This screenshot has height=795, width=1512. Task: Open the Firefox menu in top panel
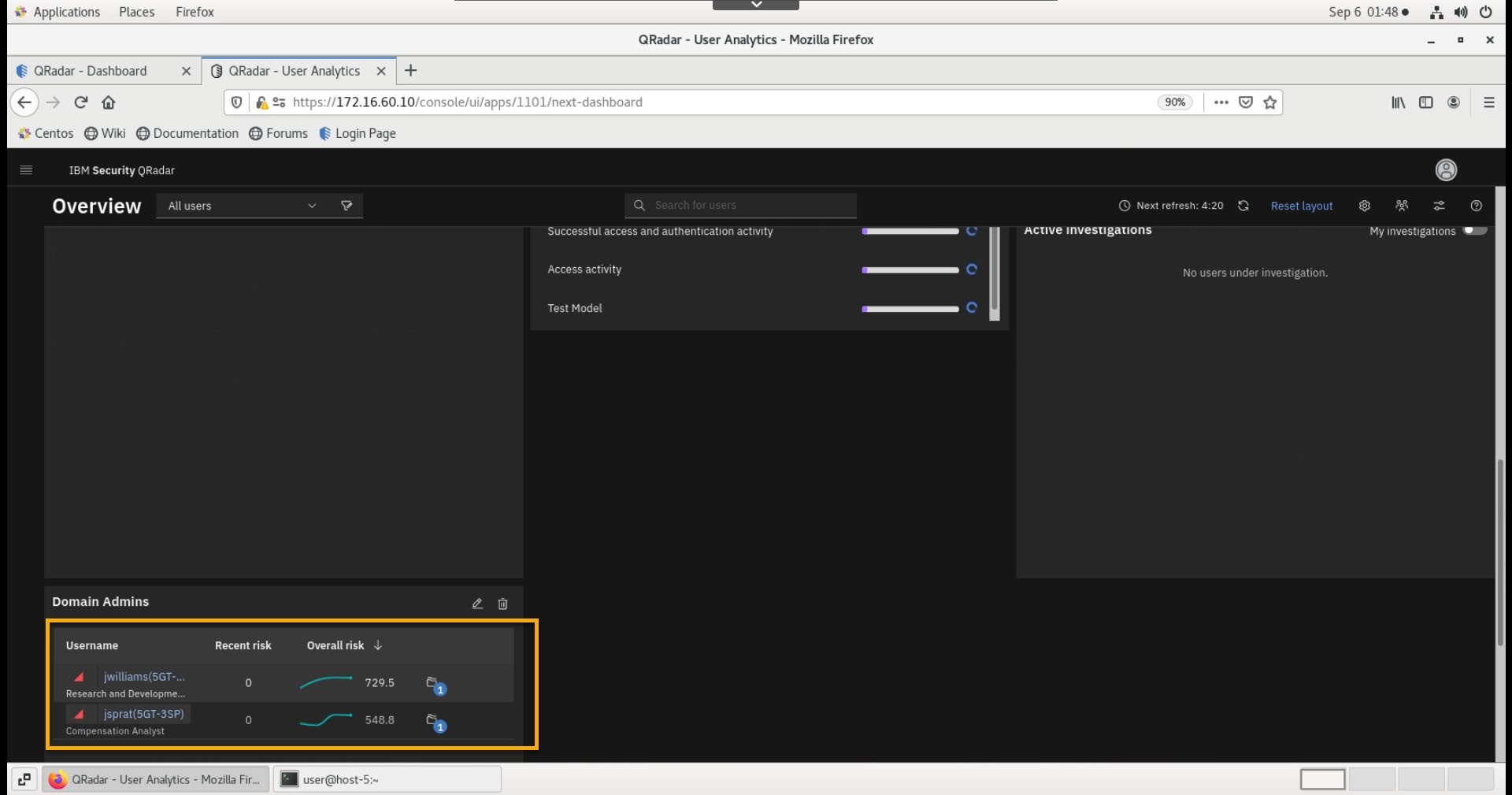(195, 12)
